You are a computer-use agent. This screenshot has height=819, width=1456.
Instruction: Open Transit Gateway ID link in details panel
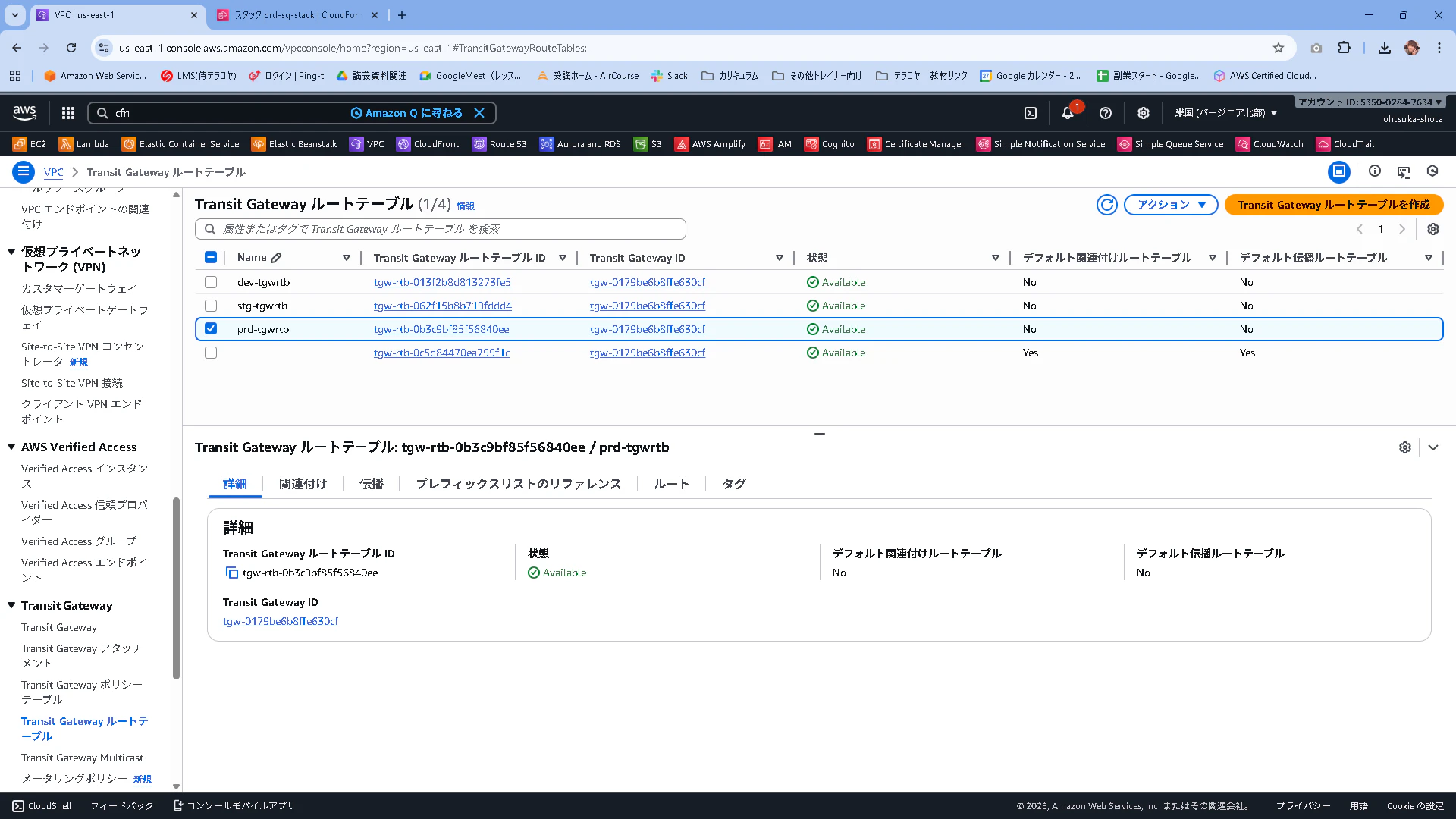click(x=281, y=621)
